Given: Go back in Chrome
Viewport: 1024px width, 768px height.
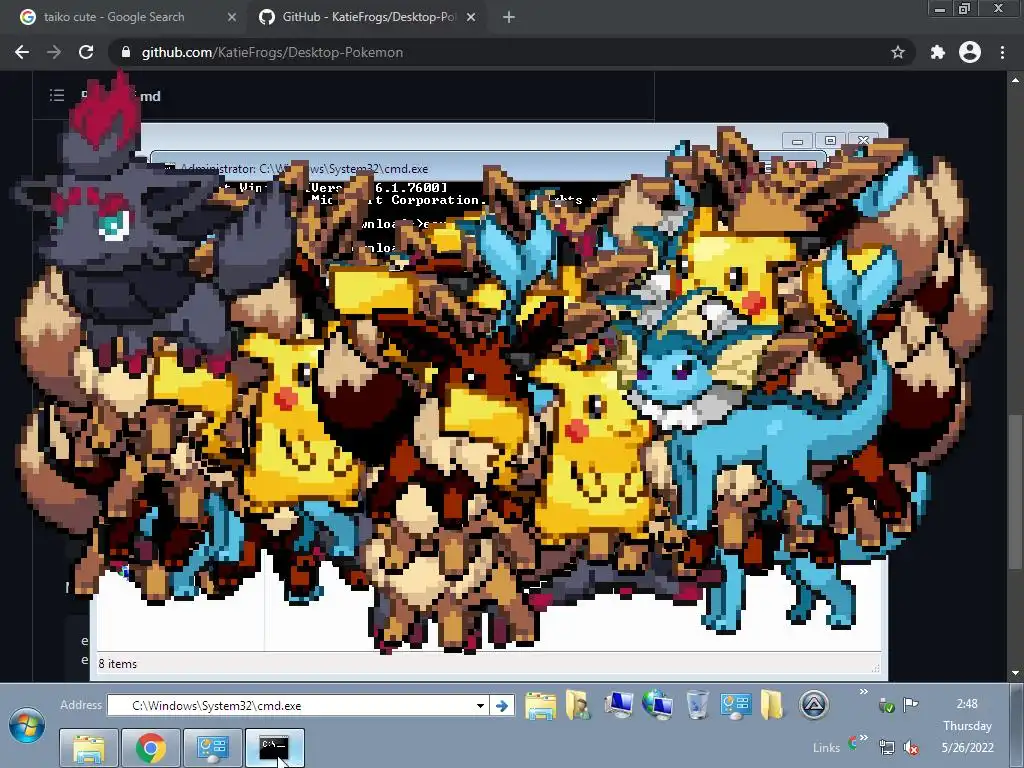Looking at the screenshot, I should 22,52.
